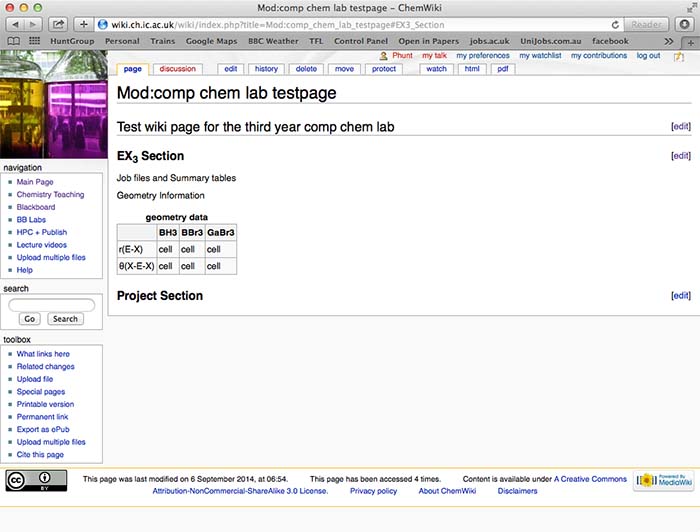The height and width of the screenshot is (532, 700).
Task: Open the Share icon in toolbar
Action: [58, 25]
